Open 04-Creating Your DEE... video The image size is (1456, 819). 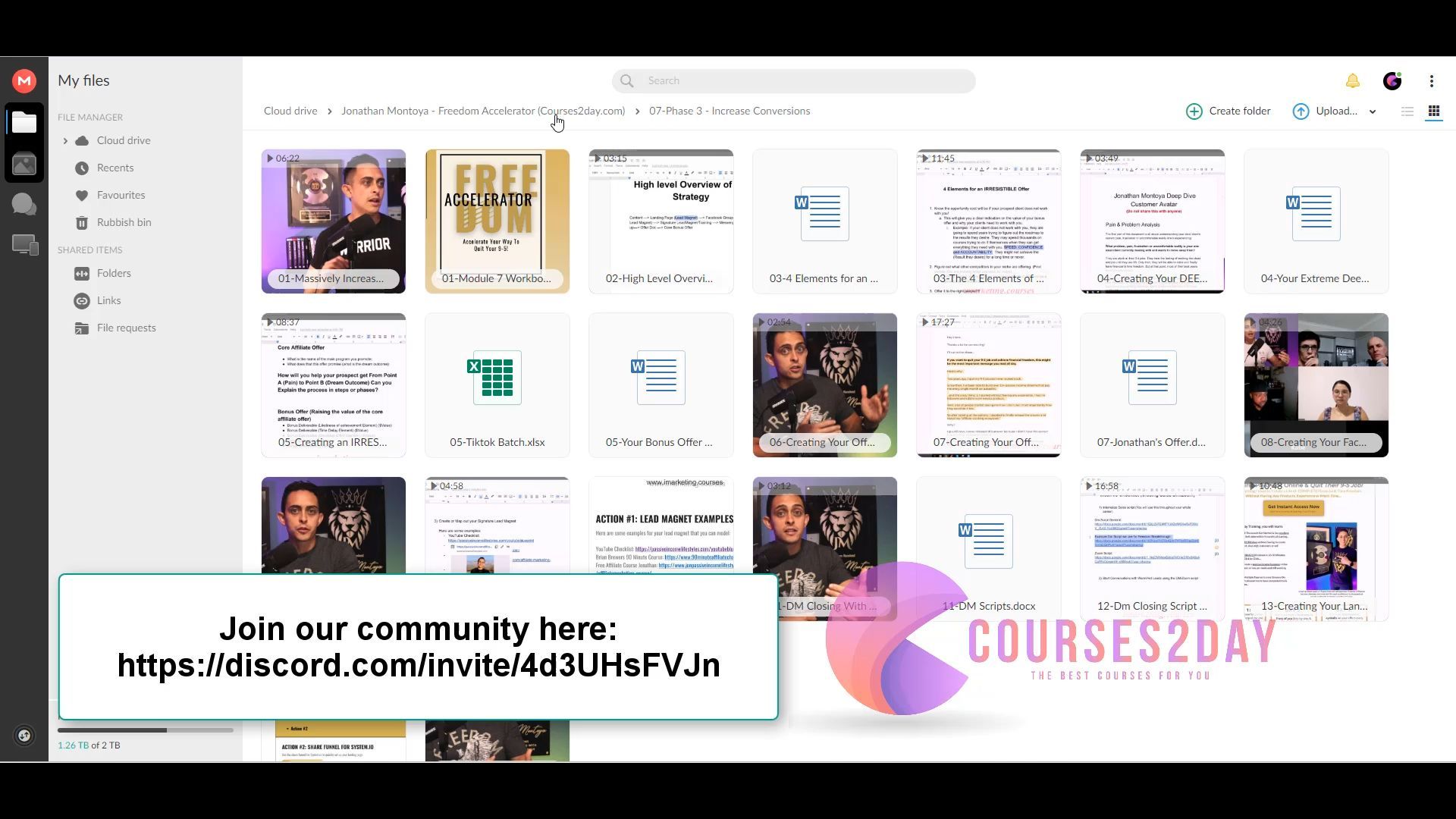(1153, 221)
